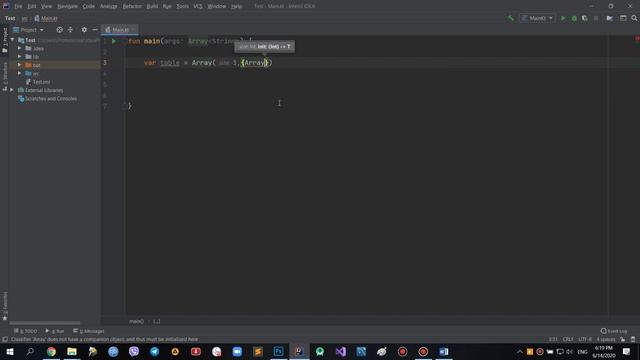Open the Run tool window button
The image size is (640, 360).
(x=55, y=331)
